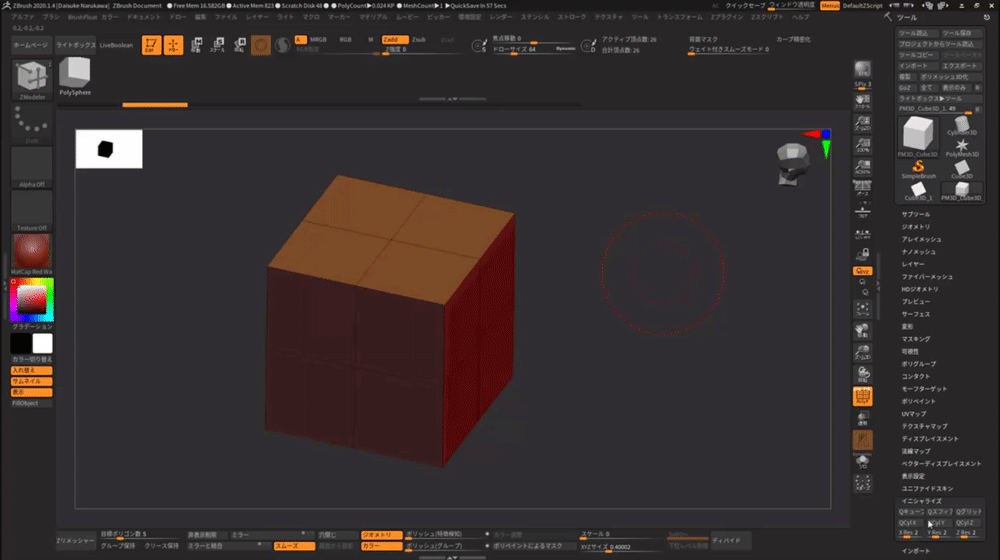The height and width of the screenshot is (560, 1000).
Task: Open the ポリグループ section
Action: tap(917, 364)
